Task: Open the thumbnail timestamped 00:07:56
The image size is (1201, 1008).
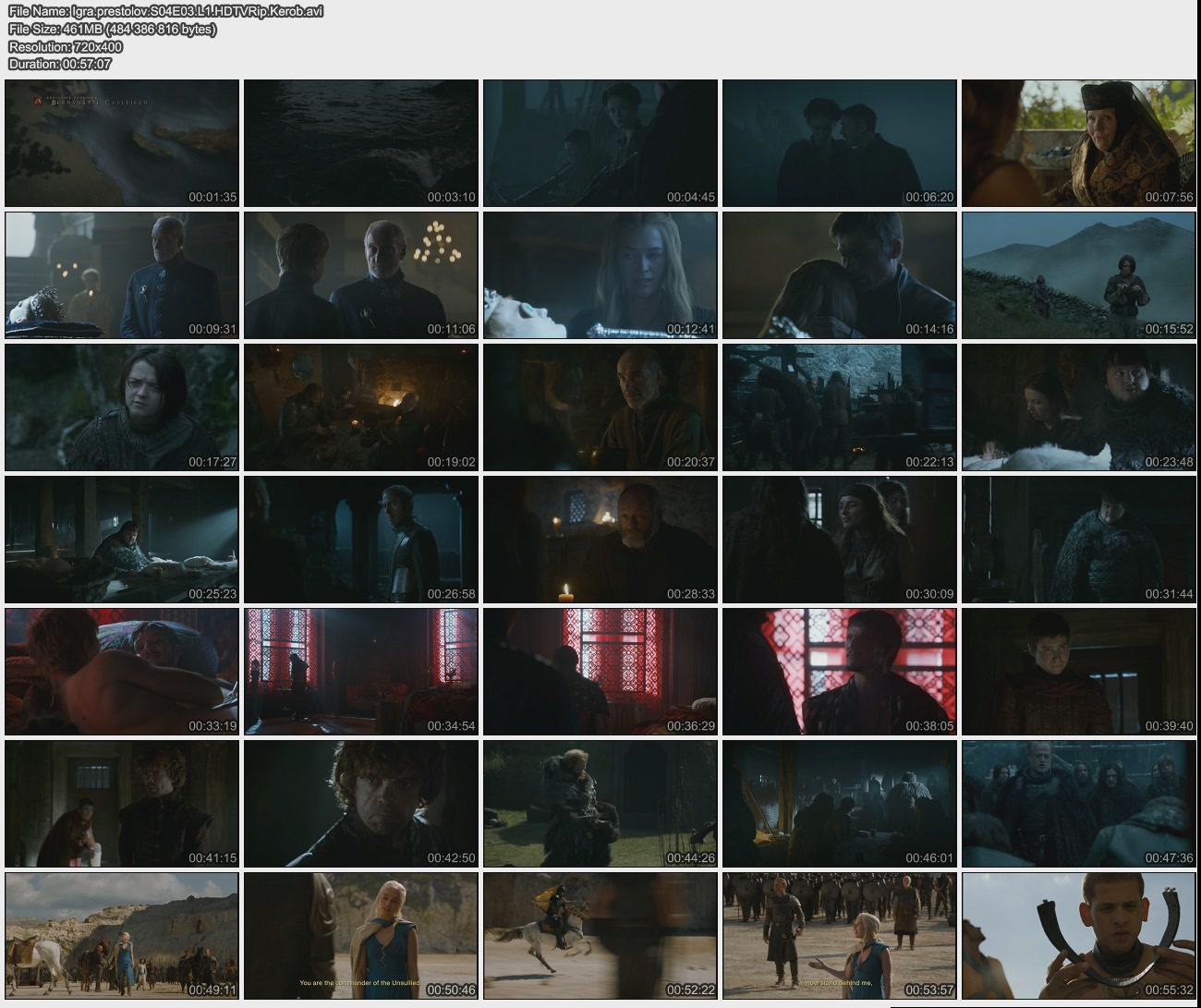Action: (1078, 143)
